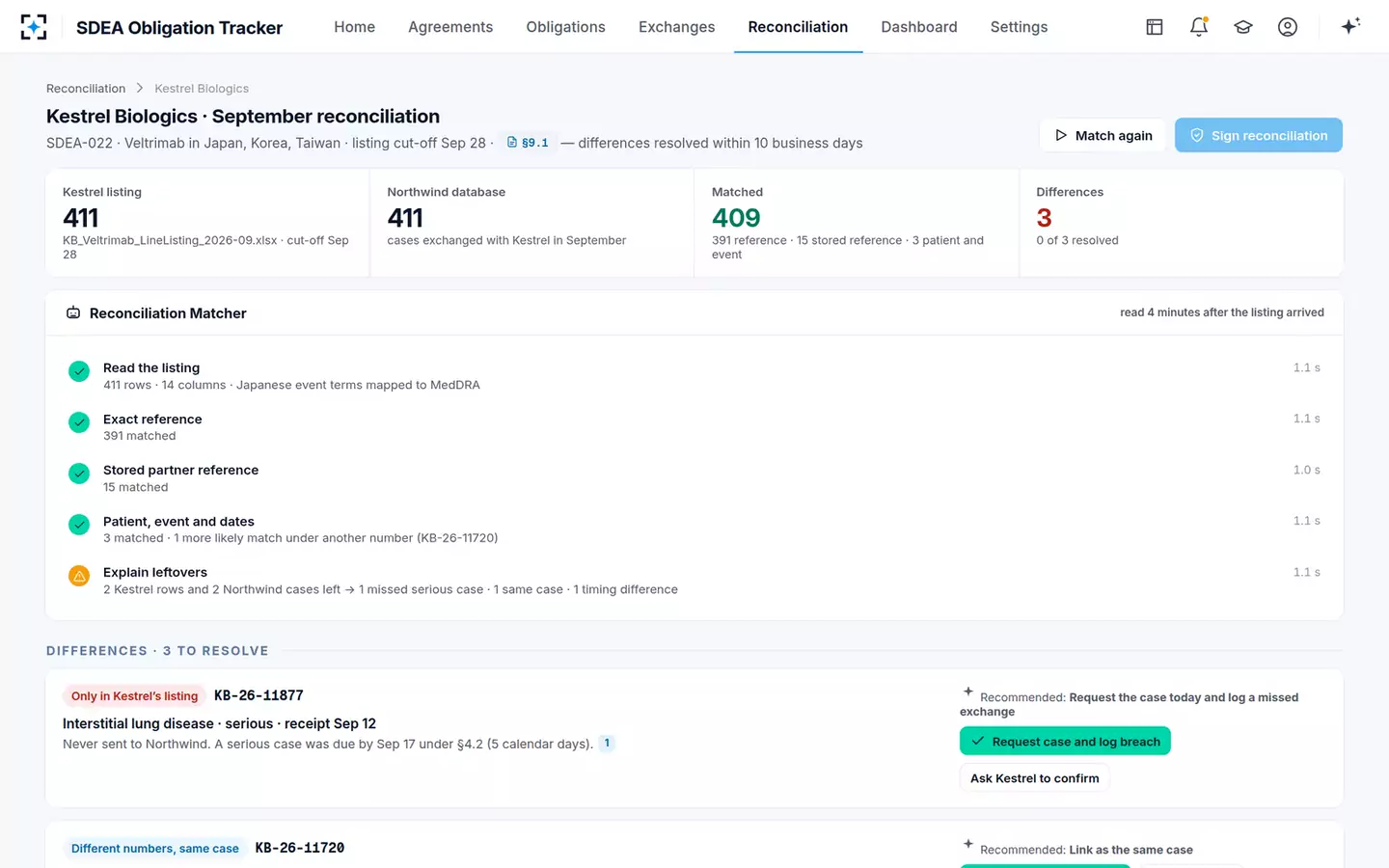Click the Kestrel listing 411 card
This screenshot has height=868, width=1389.
coord(207,223)
